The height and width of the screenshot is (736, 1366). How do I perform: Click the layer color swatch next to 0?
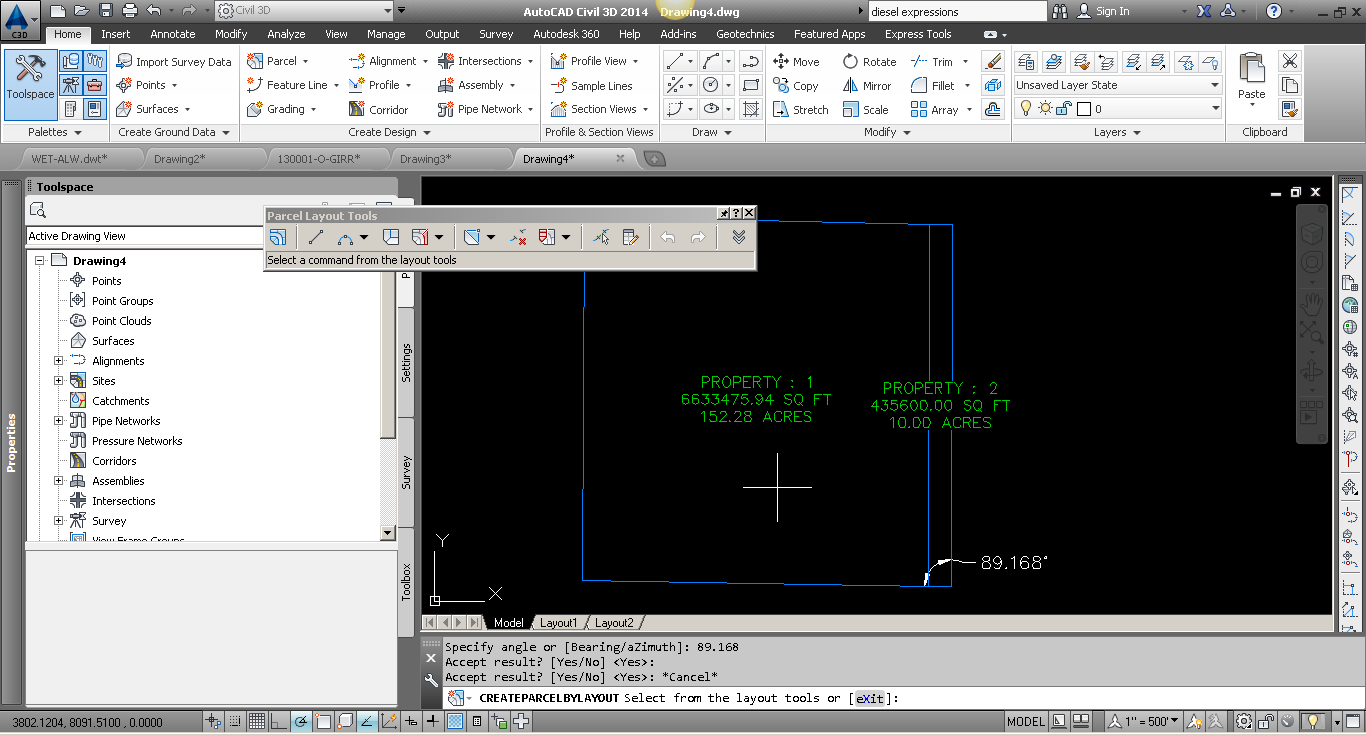(1083, 109)
